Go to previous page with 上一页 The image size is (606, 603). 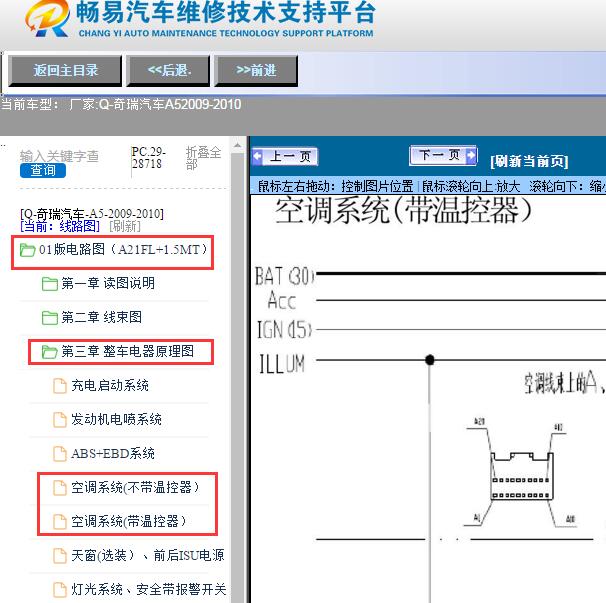(285, 157)
